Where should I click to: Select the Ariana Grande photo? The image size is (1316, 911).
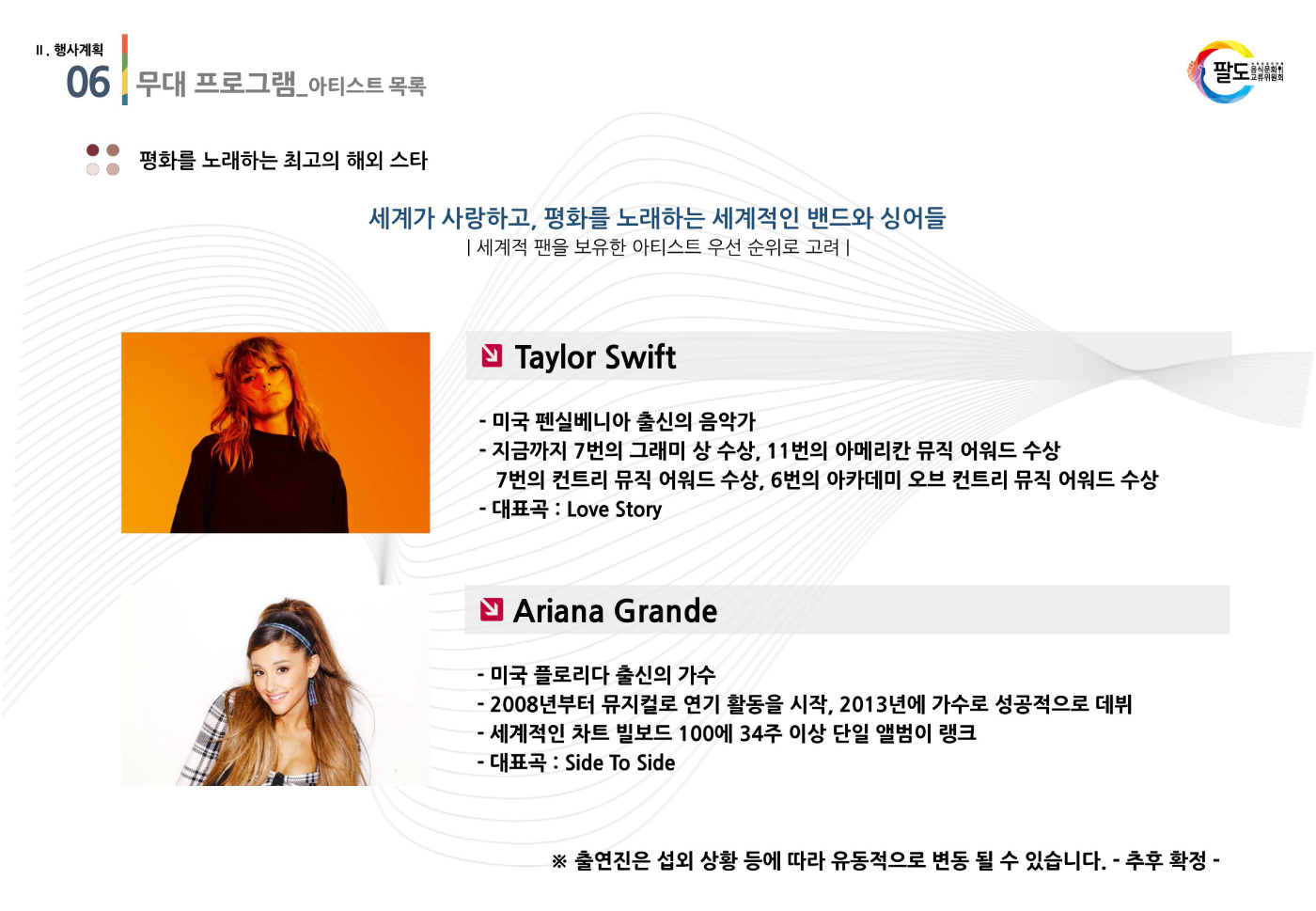tap(275, 685)
